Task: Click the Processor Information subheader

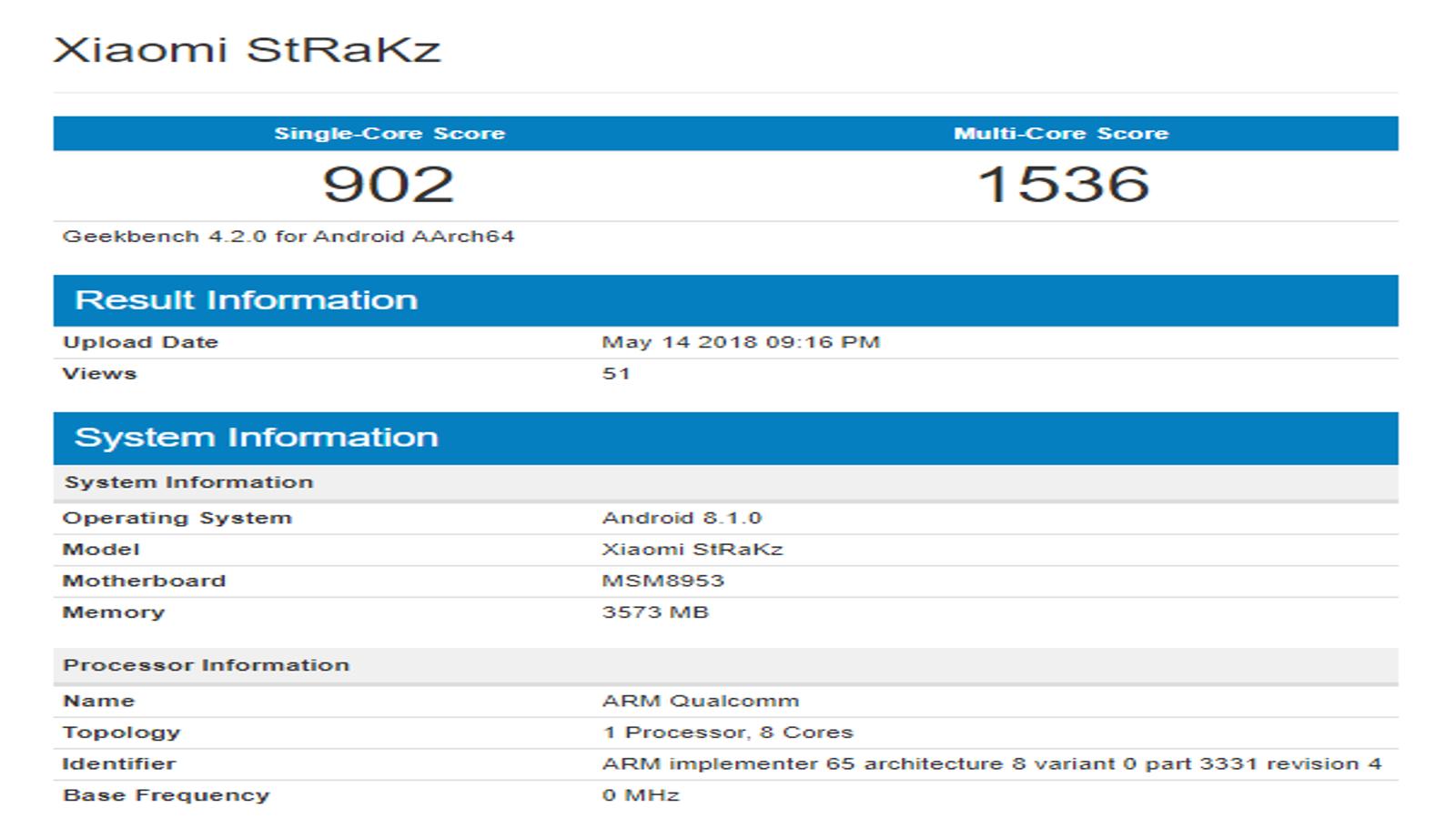Action: click(725, 665)
